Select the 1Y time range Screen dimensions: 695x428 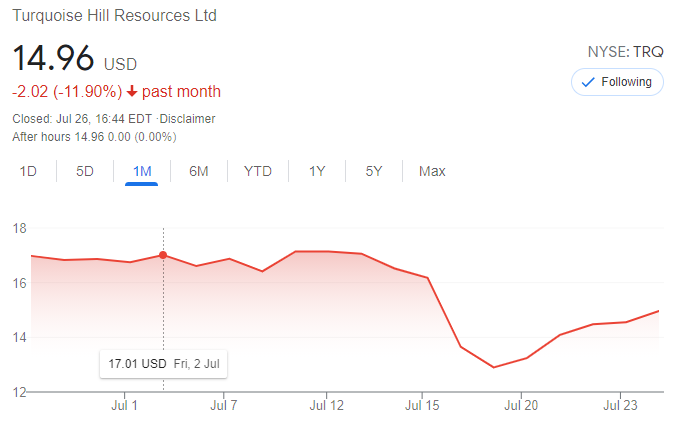tap(317, 171)
